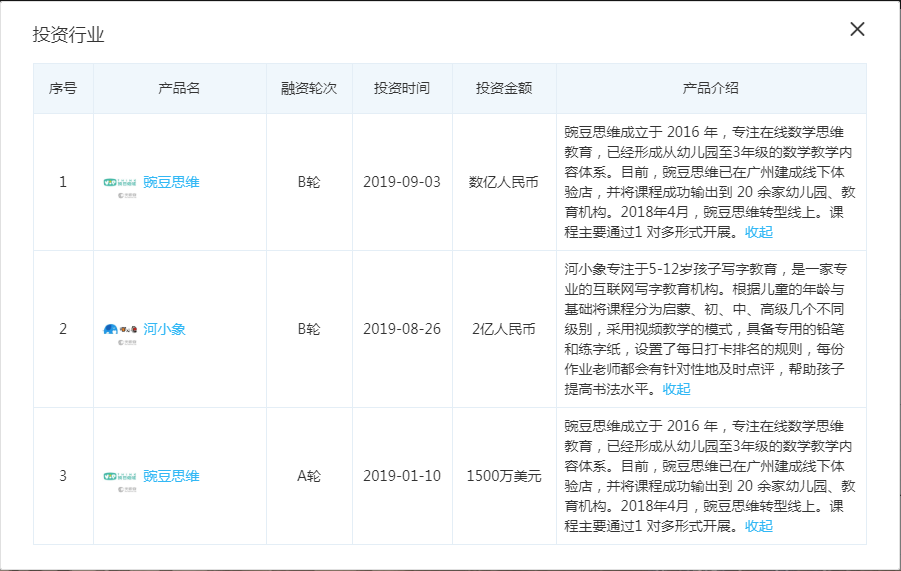Viewport: 901px width, 571px height.
Task: Click the 投资时间 column header
Action: [x=402, y=88]
